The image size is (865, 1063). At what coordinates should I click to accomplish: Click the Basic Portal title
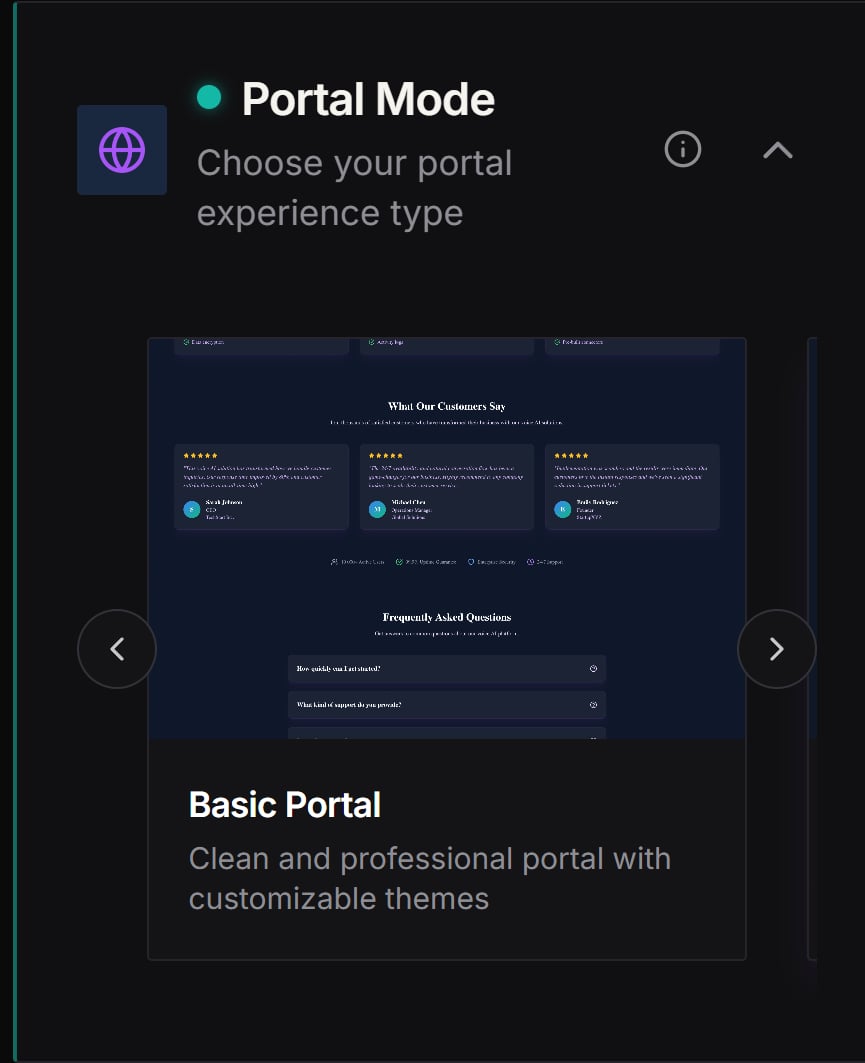pos(285,805)
